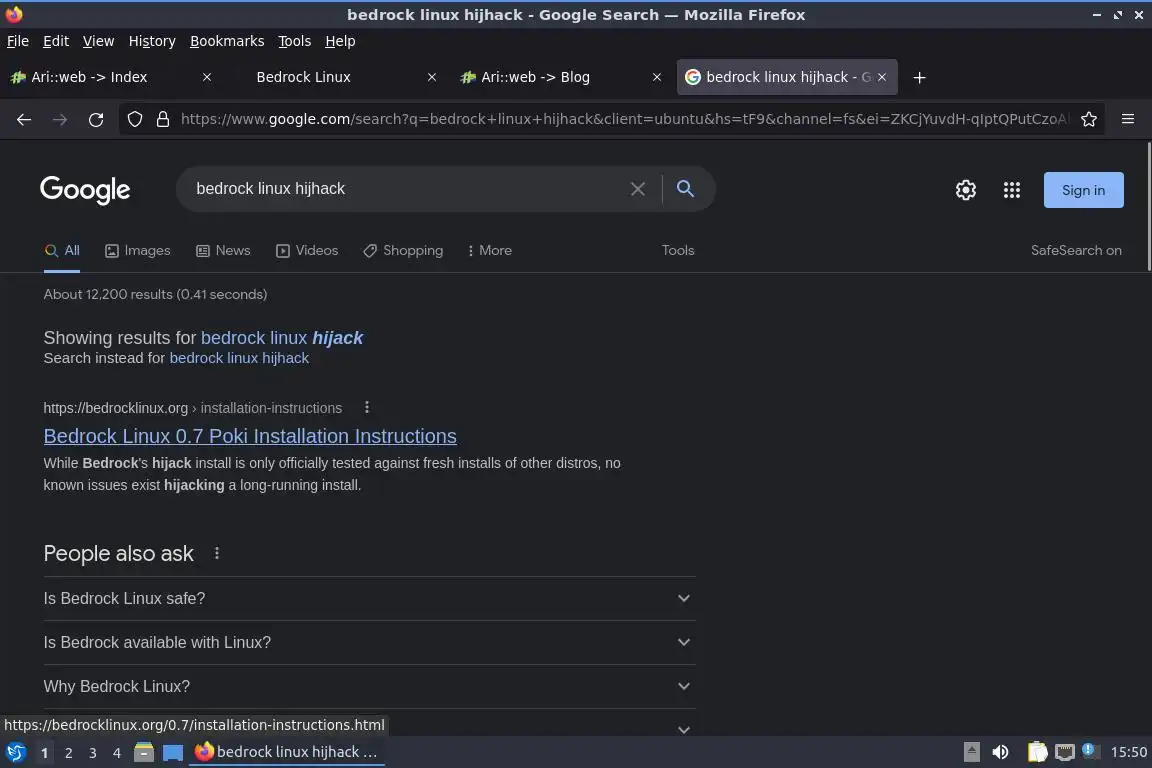Switch to the Ari::web -> Blog tab
The image size is (1152, 768).
(558, 77)
